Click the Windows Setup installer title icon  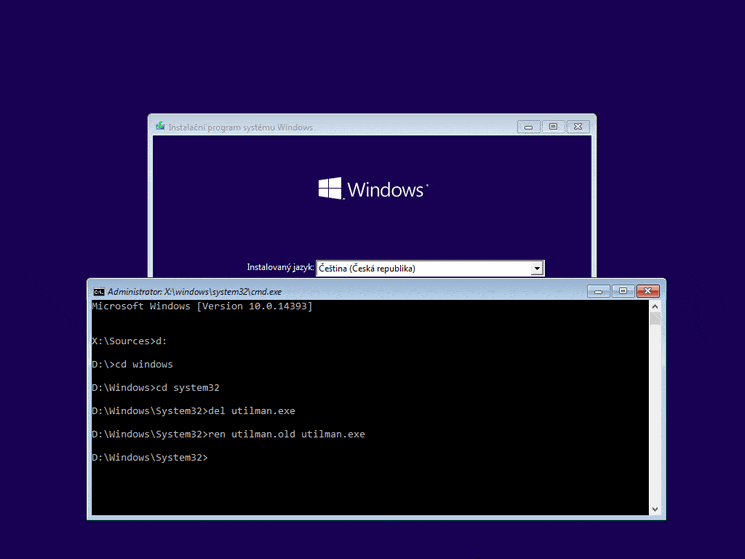click(160, 127)
